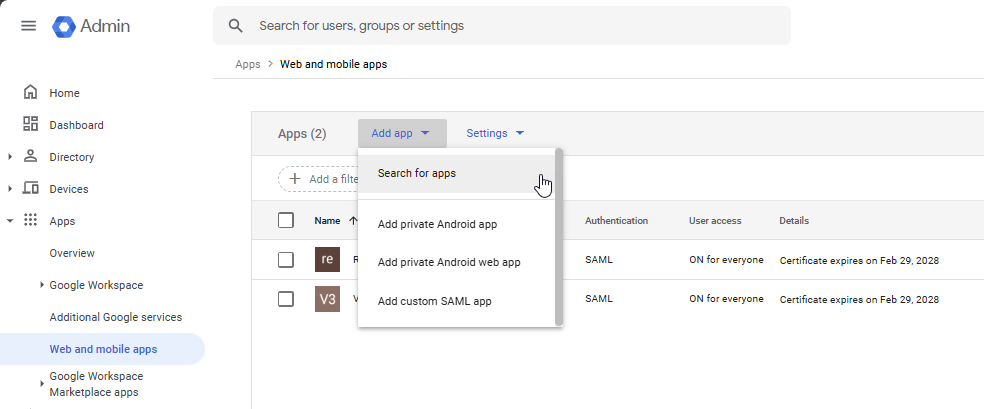Expand the Devices section arrow

(x=10, y=189)
